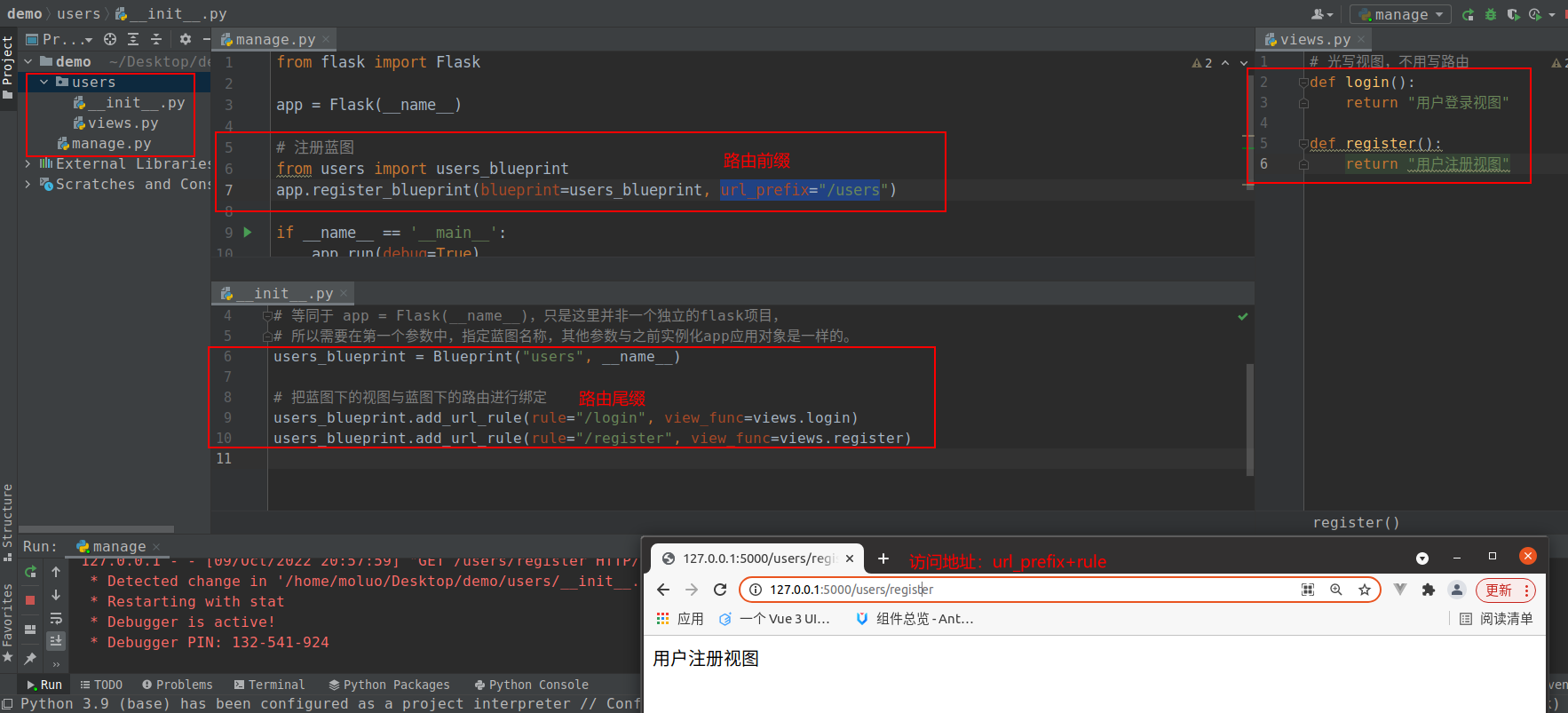The height and width of the screenshot is (713, 1568).
Task: Open the TODO tool window tab
Action: [101, 685]
